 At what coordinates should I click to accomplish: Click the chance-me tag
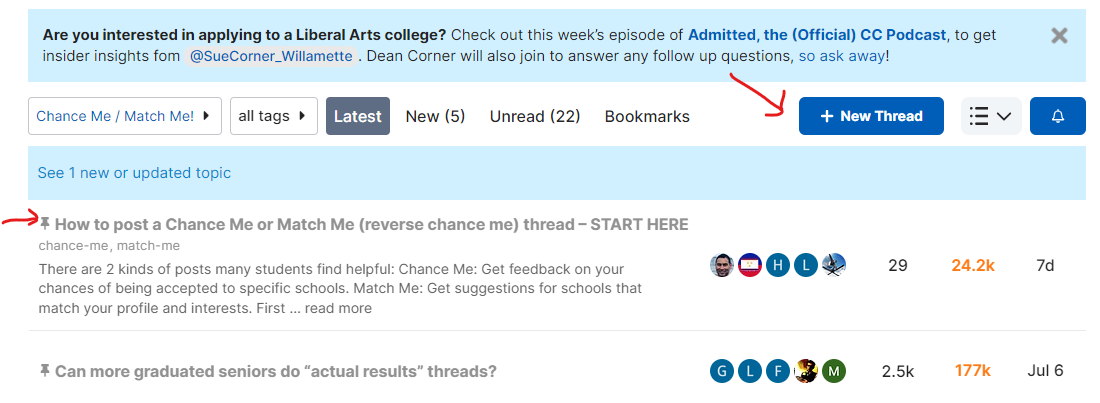(74, 246)
